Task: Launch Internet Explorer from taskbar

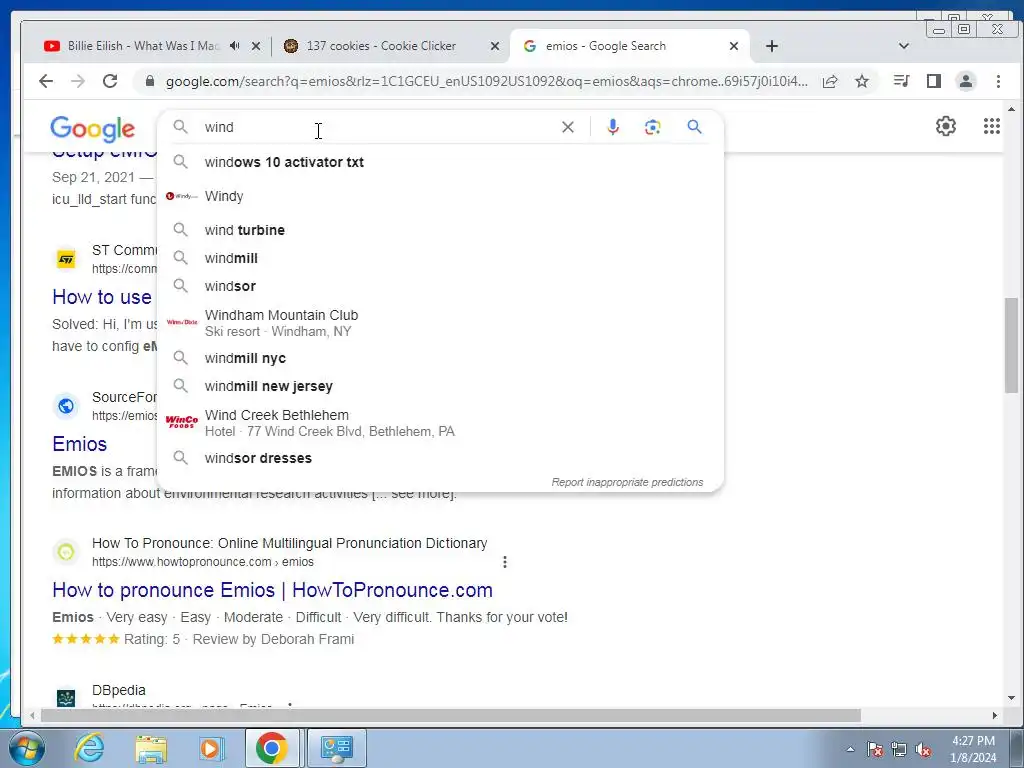Action: (89, 748)
